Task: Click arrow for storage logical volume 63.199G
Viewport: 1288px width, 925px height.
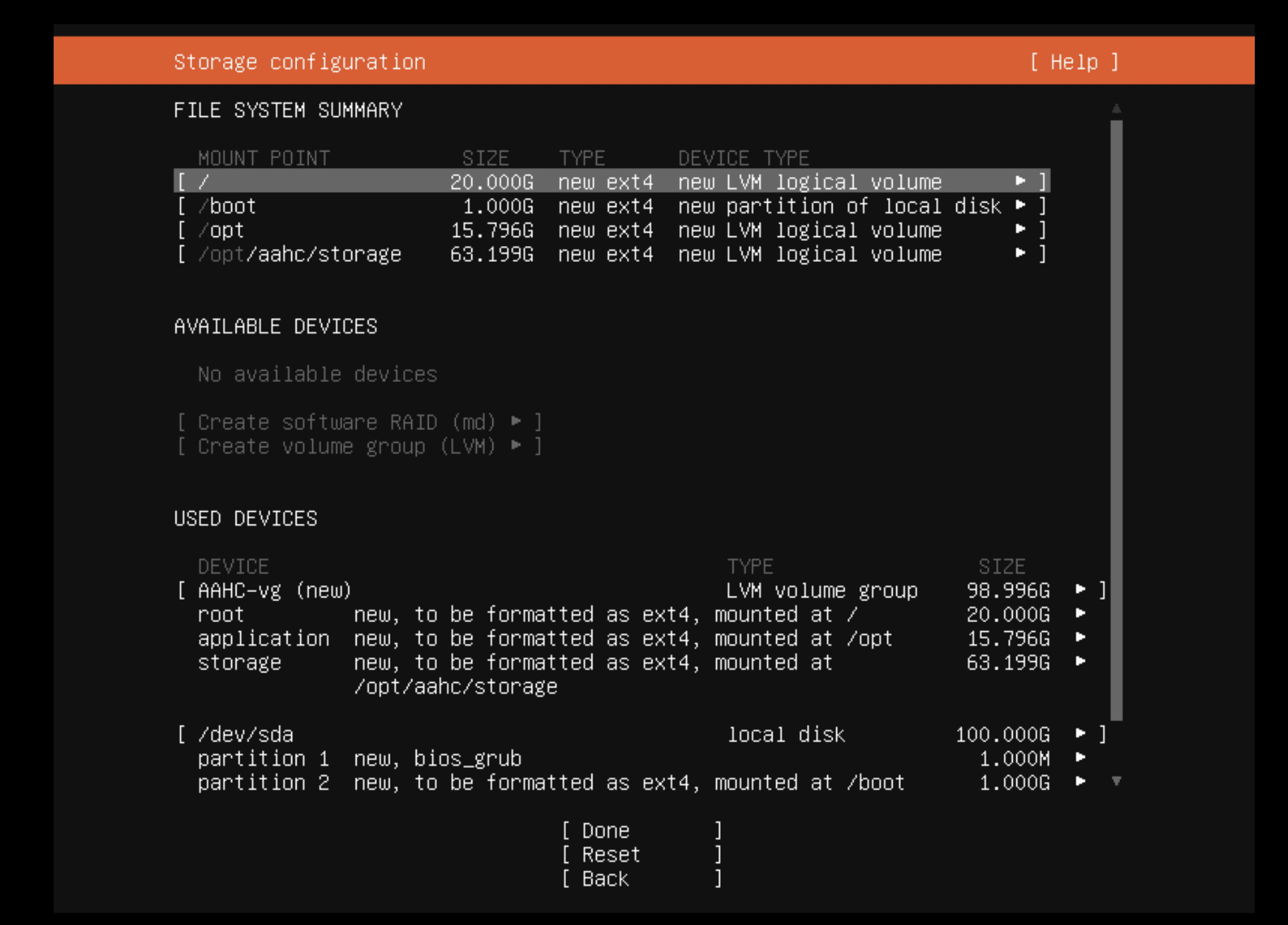Action: pos(1080,662)
